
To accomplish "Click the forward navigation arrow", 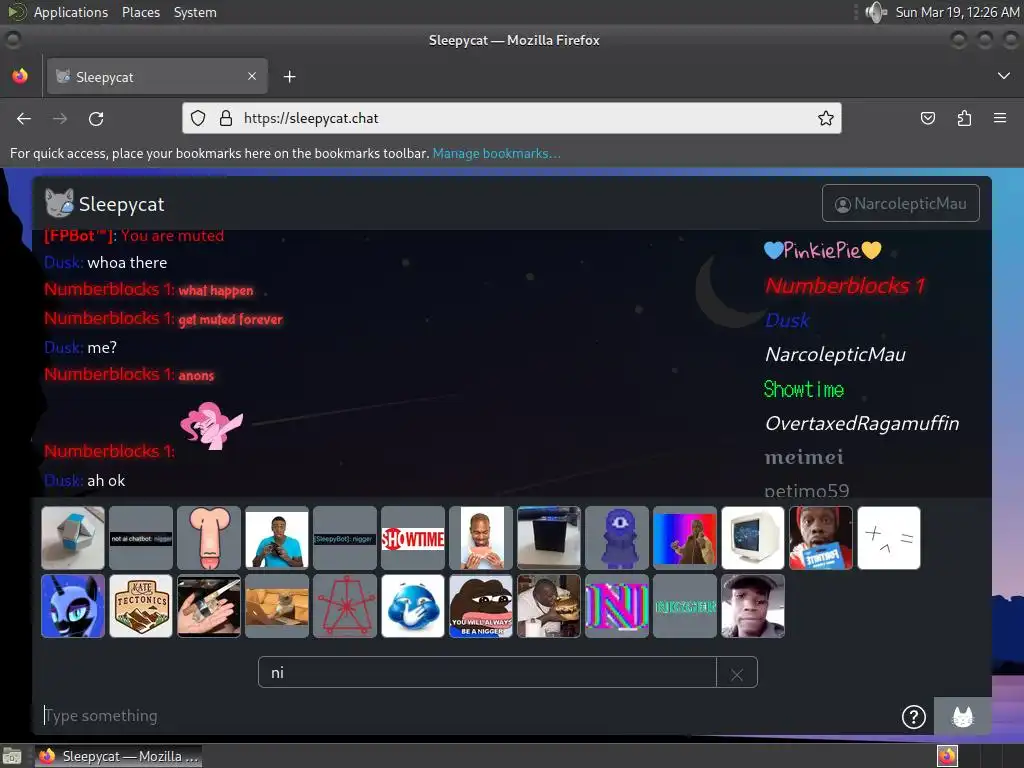I will (x=60, y=118).
